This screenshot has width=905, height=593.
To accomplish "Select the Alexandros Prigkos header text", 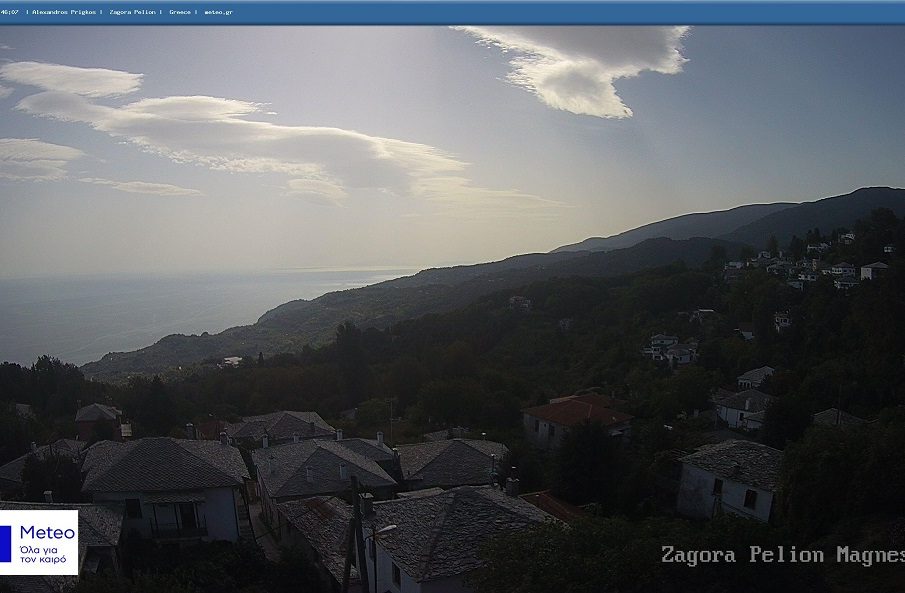I will [x=66, y=12].
